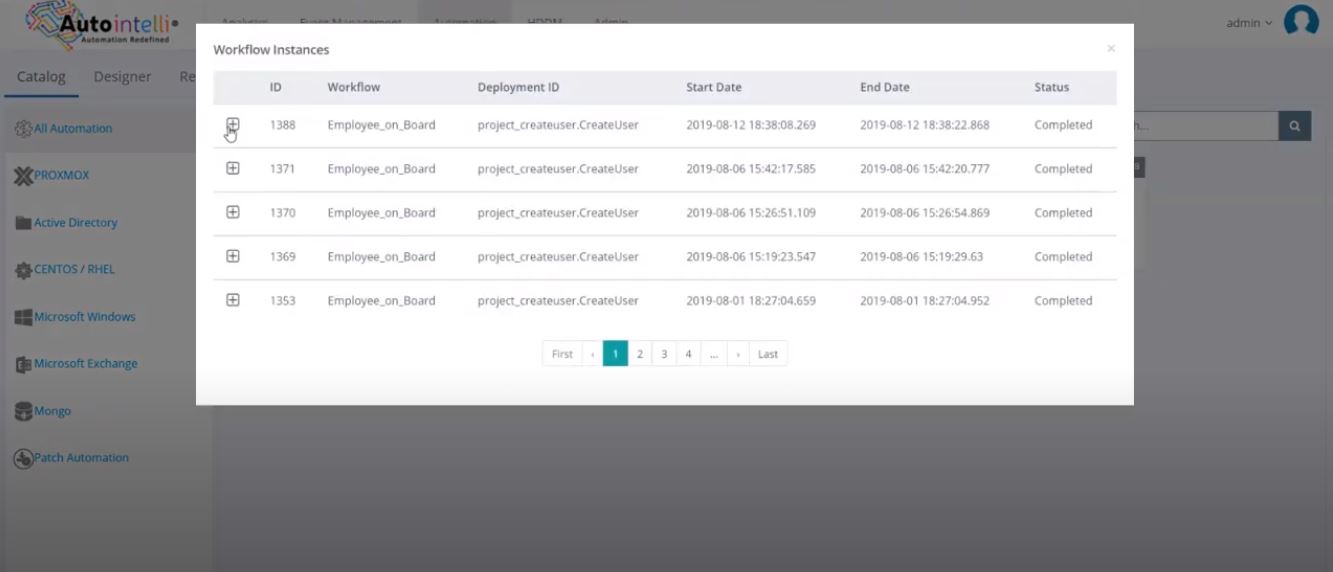Click the search magnifier button

1294,126
